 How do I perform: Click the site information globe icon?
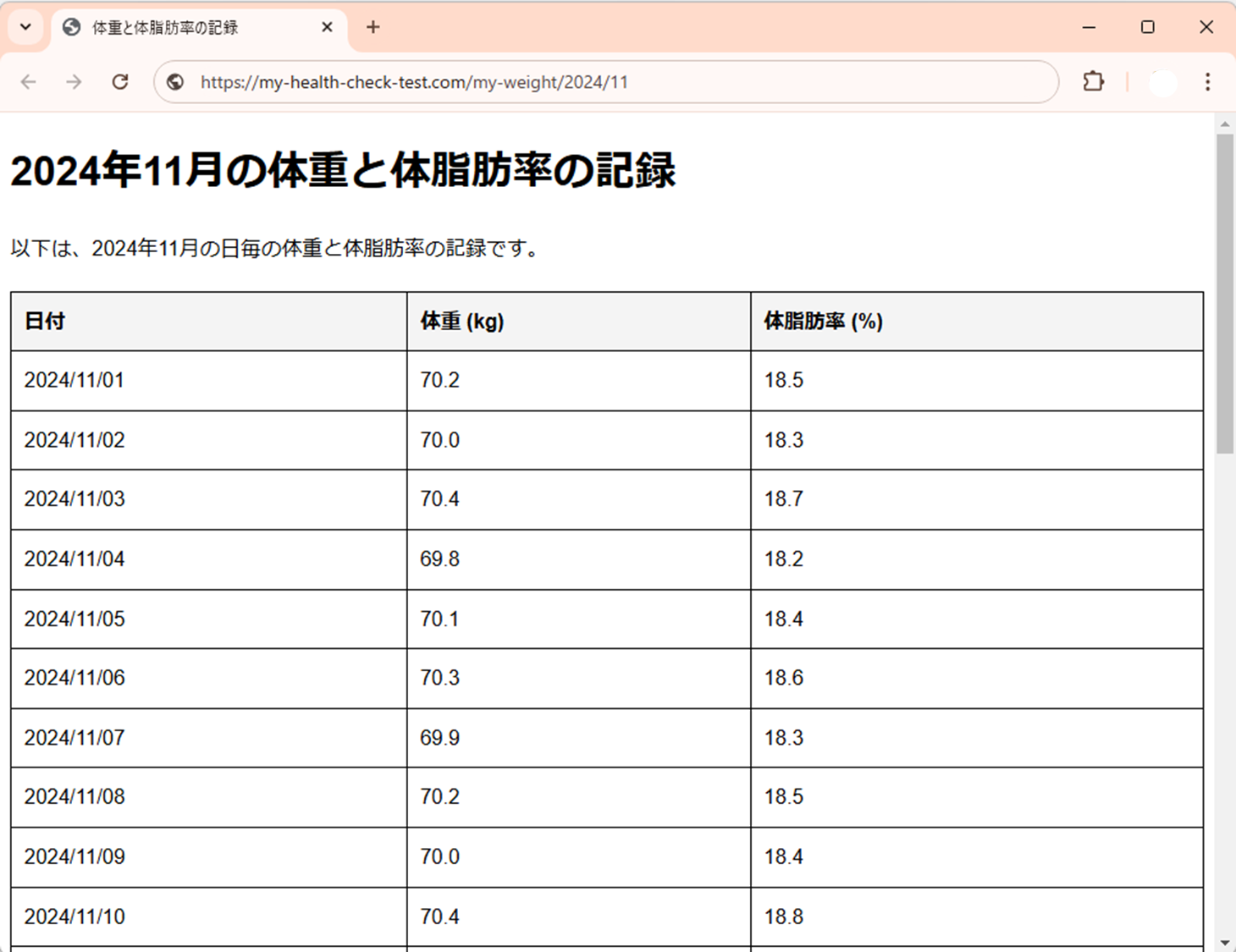(x=175, y=81)
